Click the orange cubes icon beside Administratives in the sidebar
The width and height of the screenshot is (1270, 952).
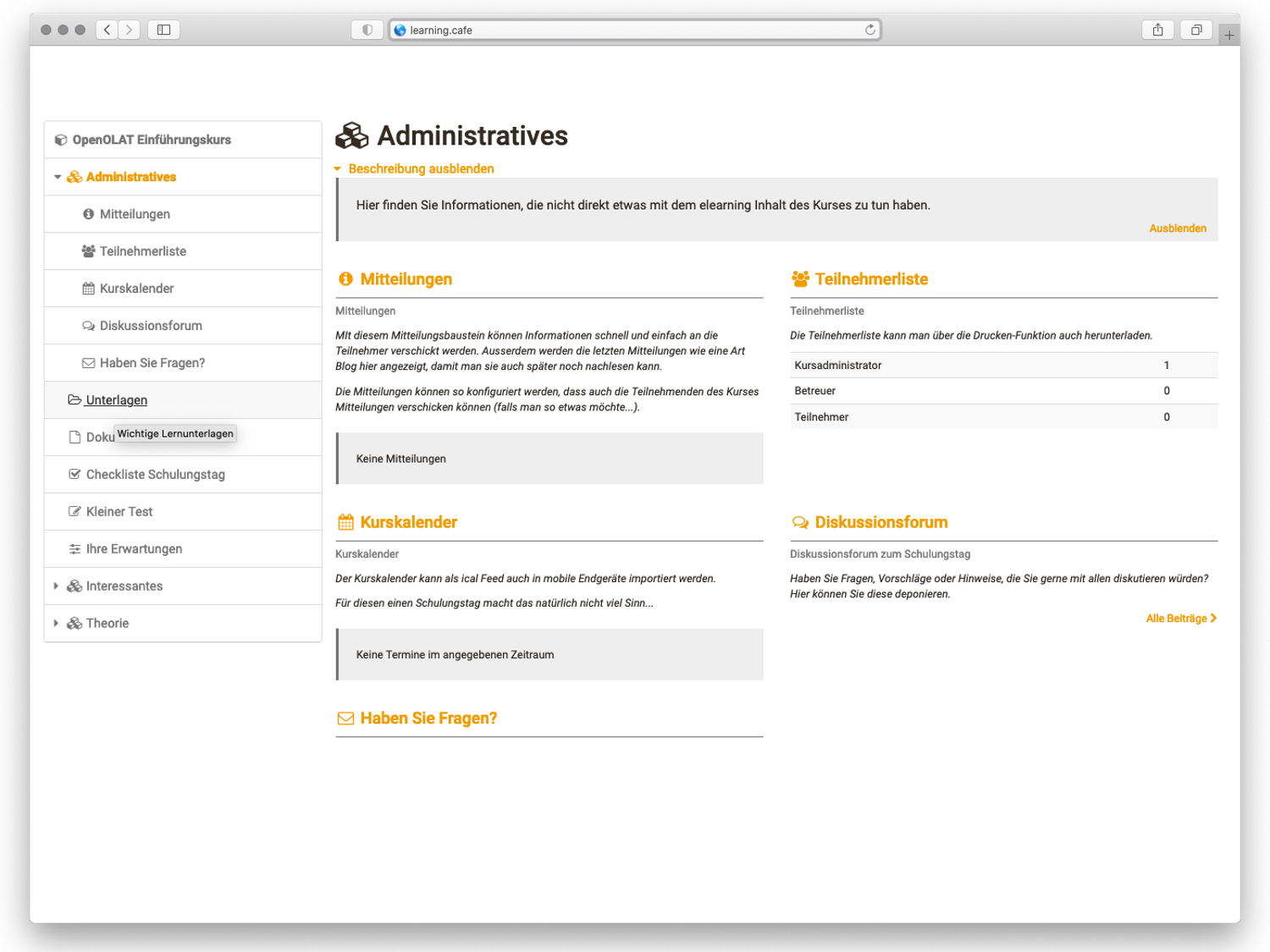pos(75,178)
